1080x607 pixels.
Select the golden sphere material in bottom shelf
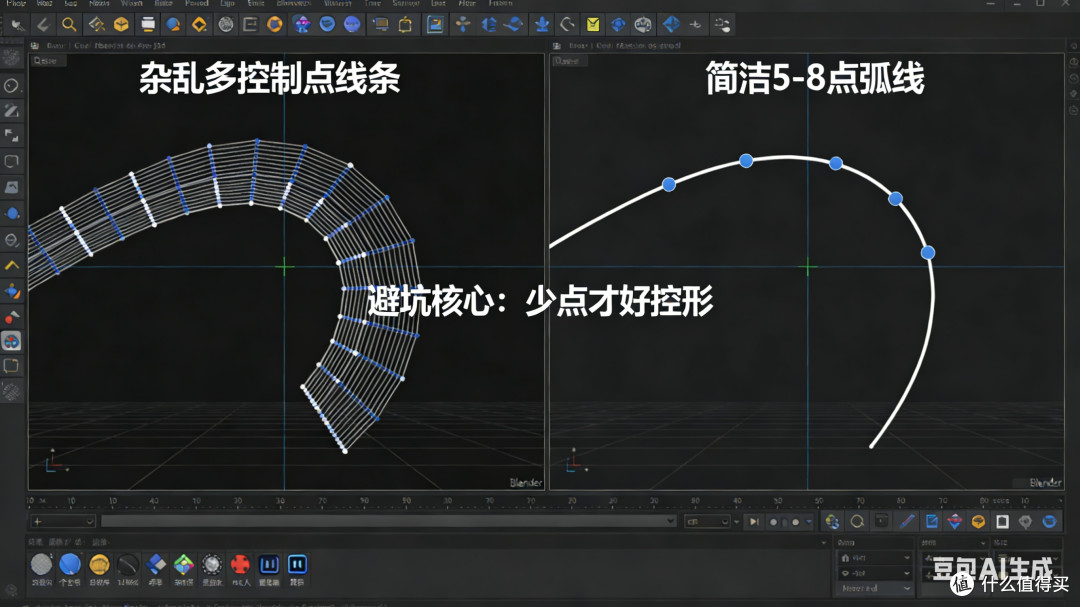(x=99, y=564)
